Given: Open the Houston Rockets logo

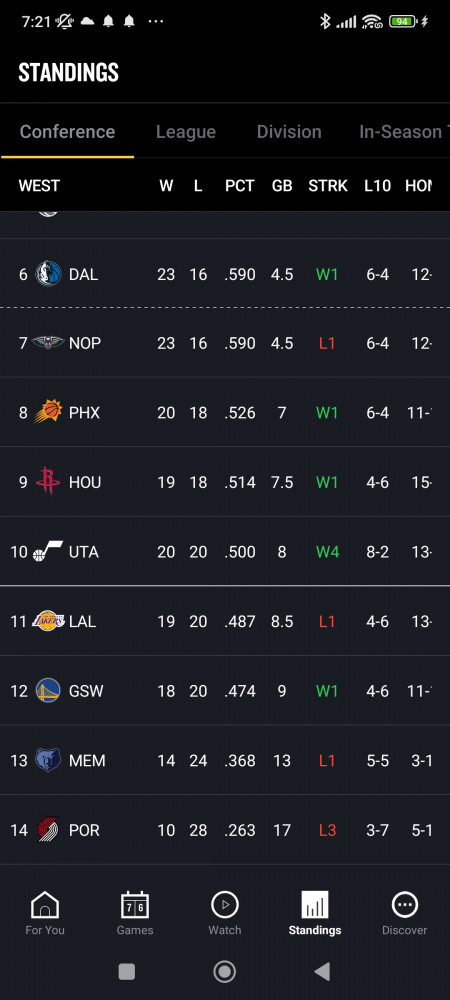Looking at the screenshot, I should [x=48, y=482].
